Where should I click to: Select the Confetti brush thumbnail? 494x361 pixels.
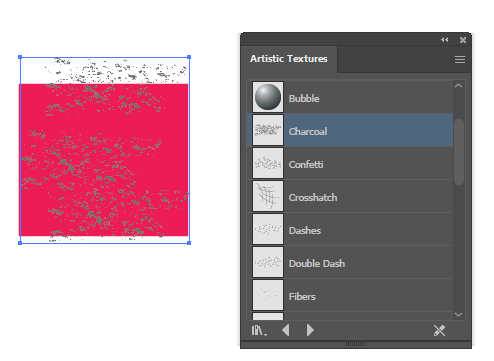(x=268, y=163)
